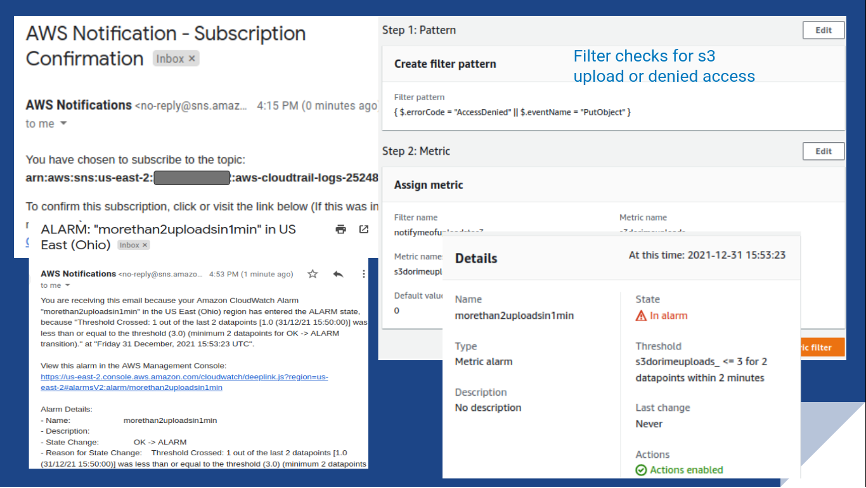Click 'Details' panel heading
The width and height of the screenshot is (866, 488).
[x=476, y=258]
